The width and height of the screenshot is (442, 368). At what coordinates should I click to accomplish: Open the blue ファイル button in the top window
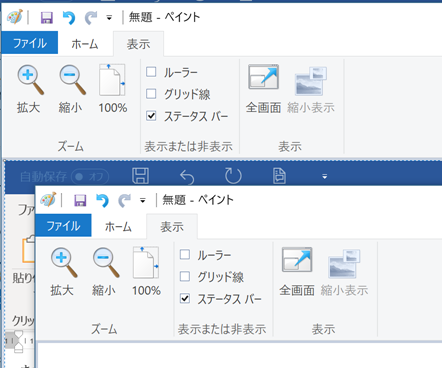[x=30, y=43]
